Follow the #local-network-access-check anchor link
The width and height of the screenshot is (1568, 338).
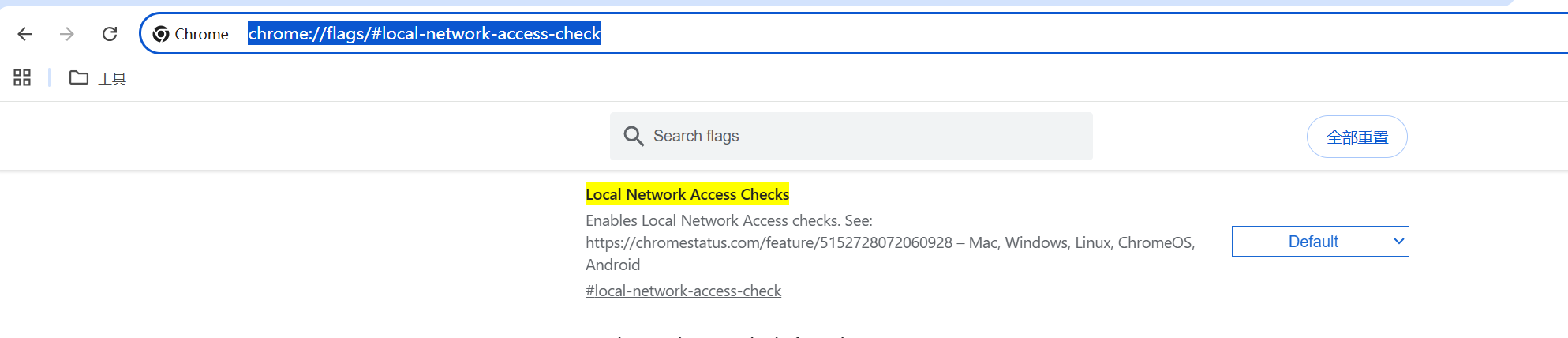pos(683,291)
